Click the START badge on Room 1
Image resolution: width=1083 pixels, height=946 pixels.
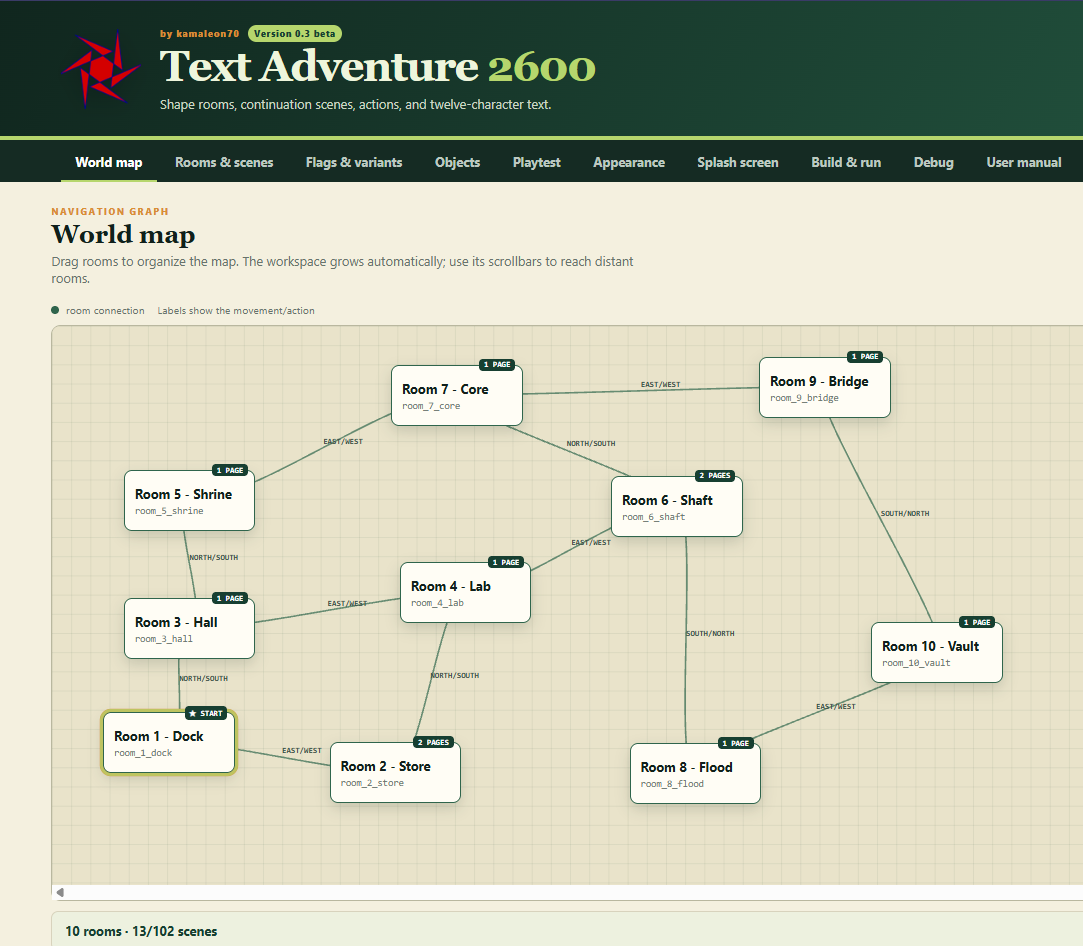tap(207, 713)
